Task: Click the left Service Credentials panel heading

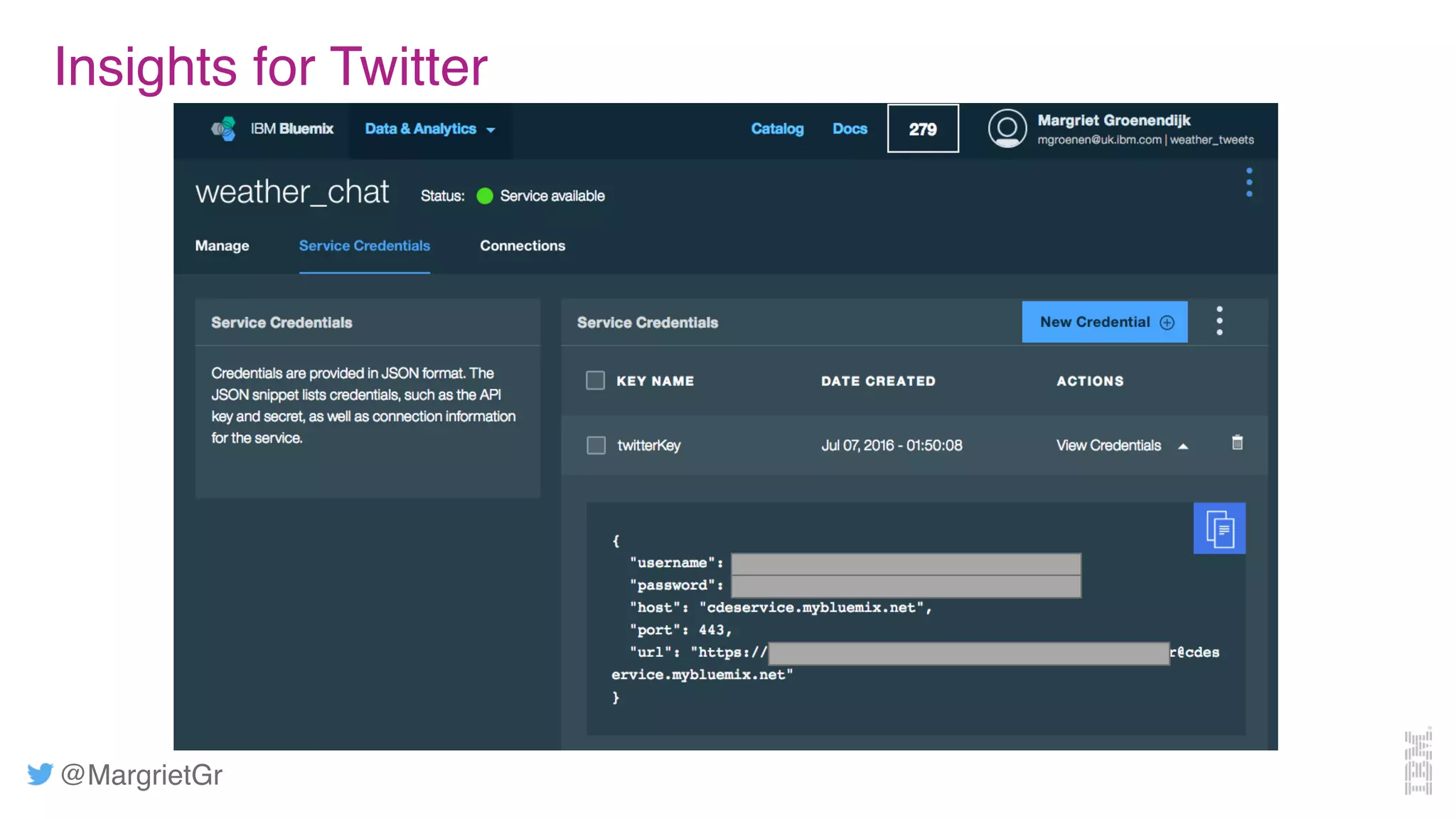Action: click(282, 323)
